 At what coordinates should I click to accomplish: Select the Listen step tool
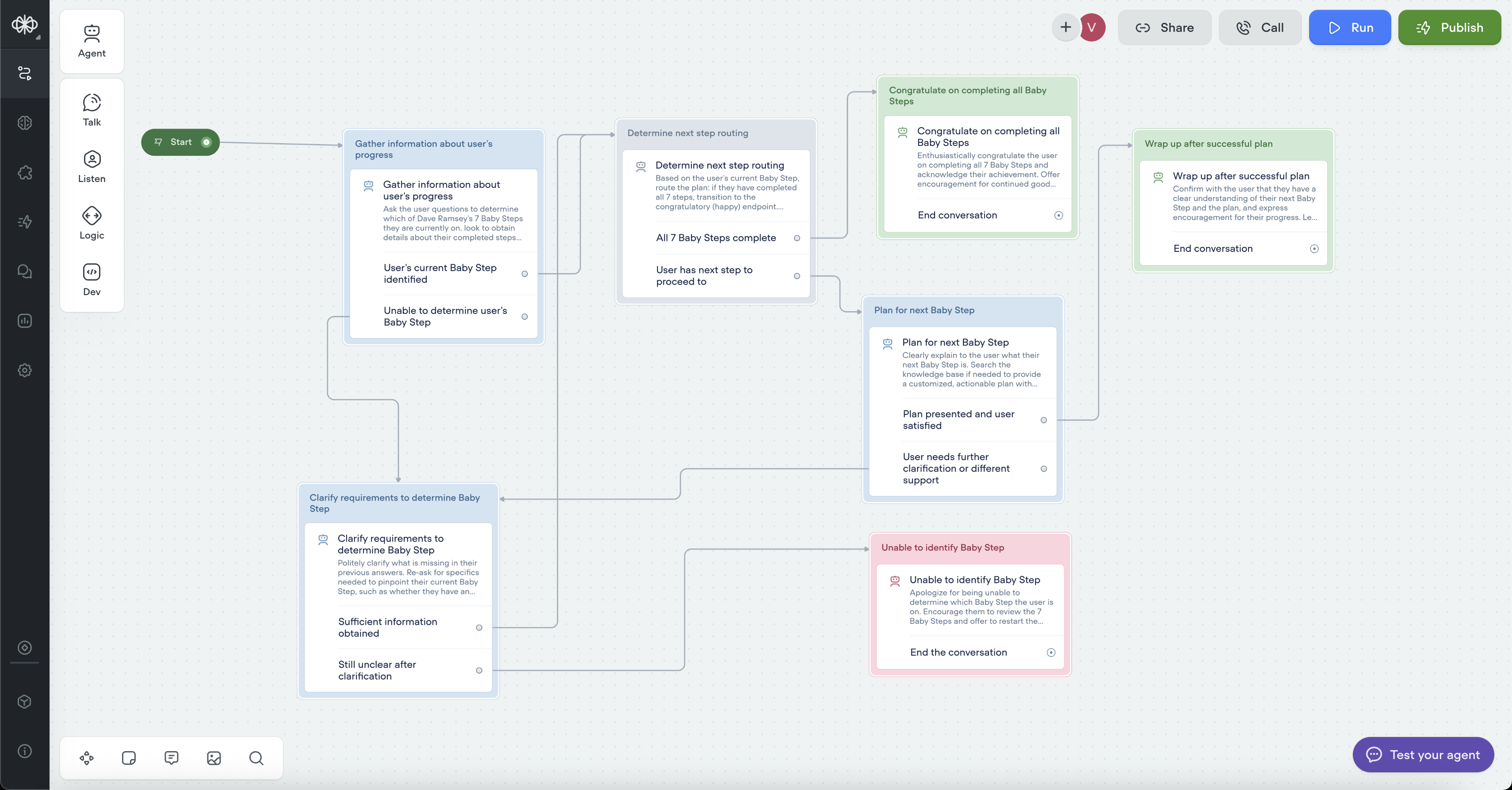pyautogui.click(x=92, y=167)
